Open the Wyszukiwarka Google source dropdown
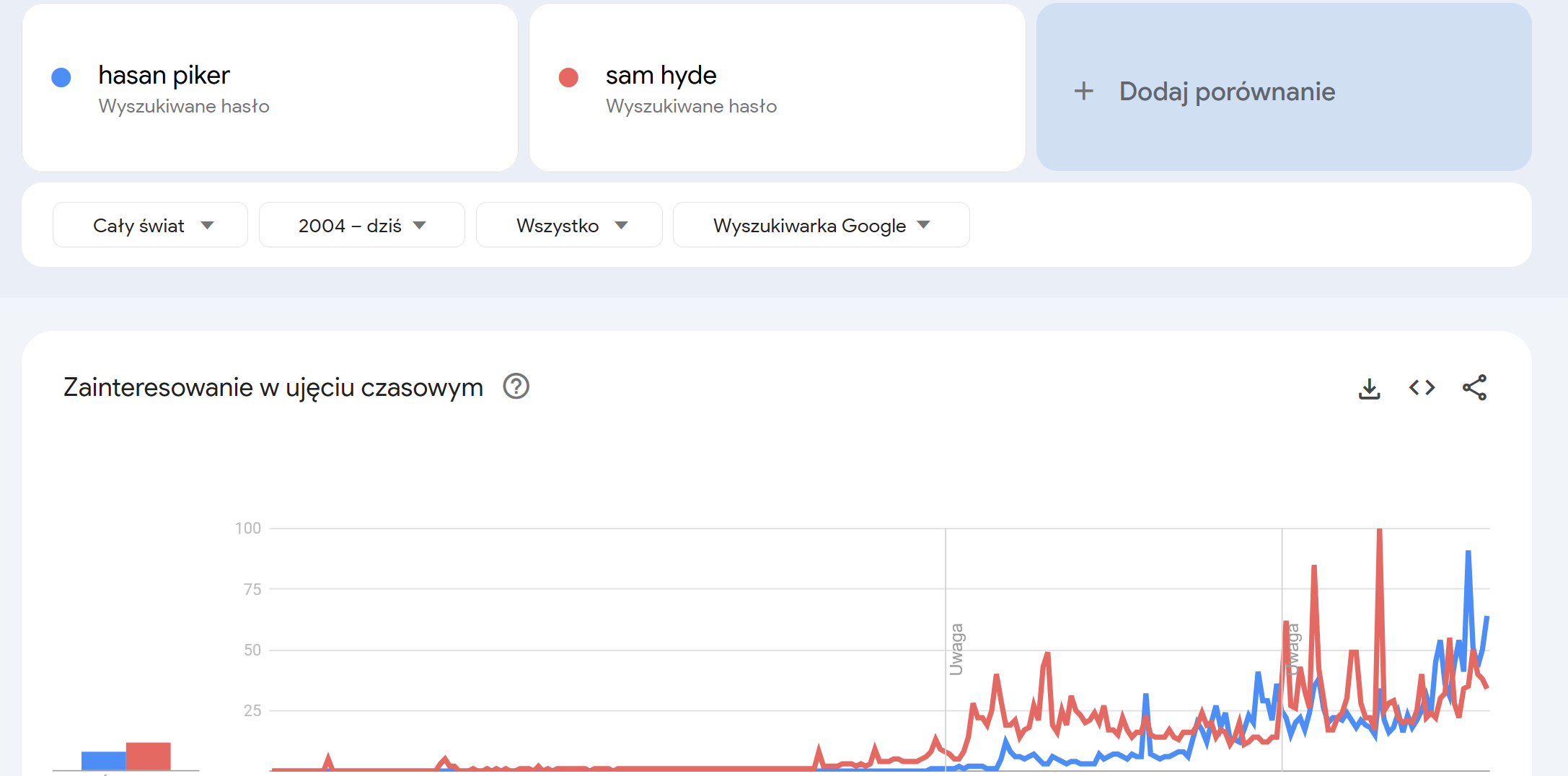Image resolution: width=1568 pixels, height=776 pixels. coord(821,225)
